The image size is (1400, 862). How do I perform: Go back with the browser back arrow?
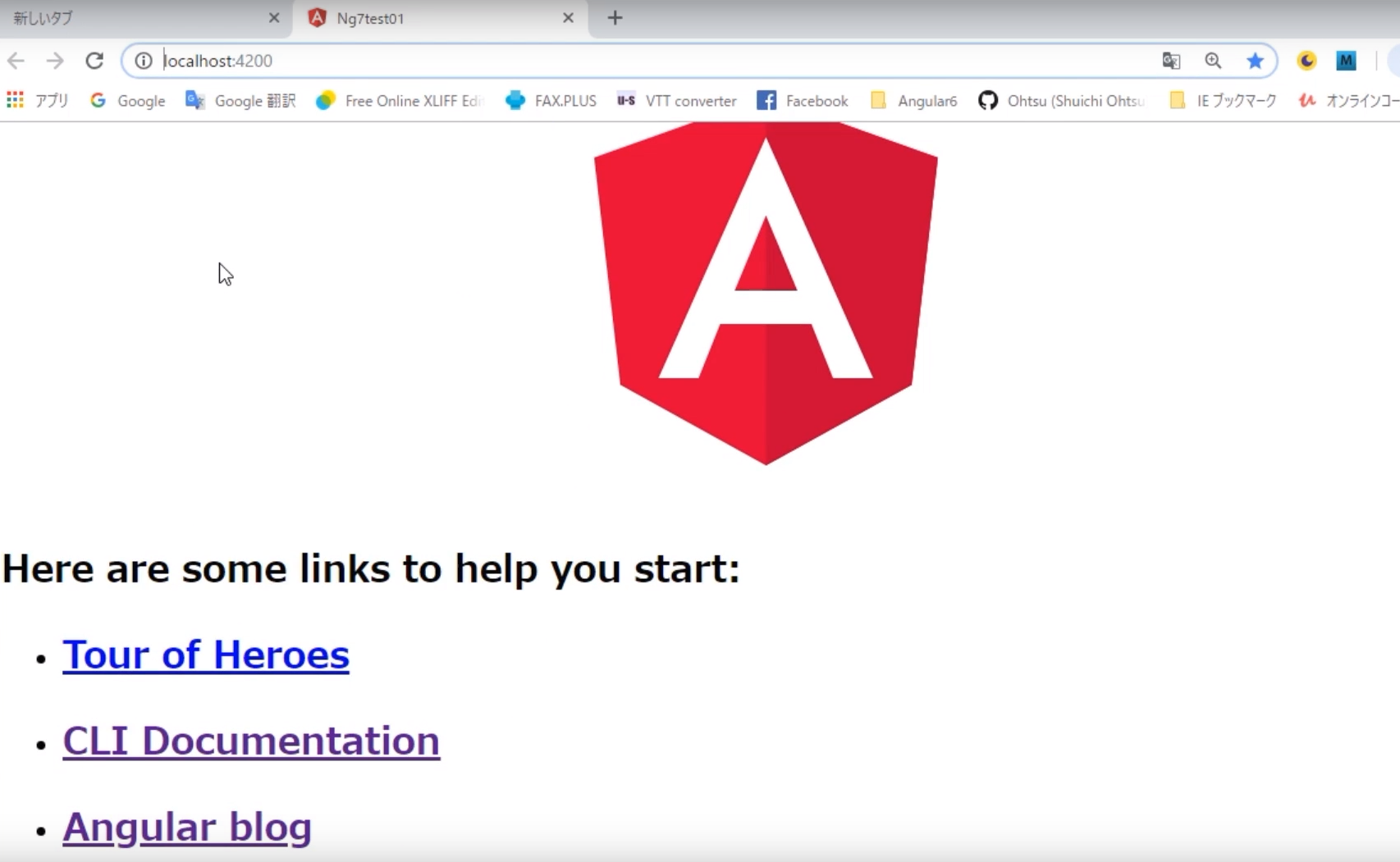point(16,61)
